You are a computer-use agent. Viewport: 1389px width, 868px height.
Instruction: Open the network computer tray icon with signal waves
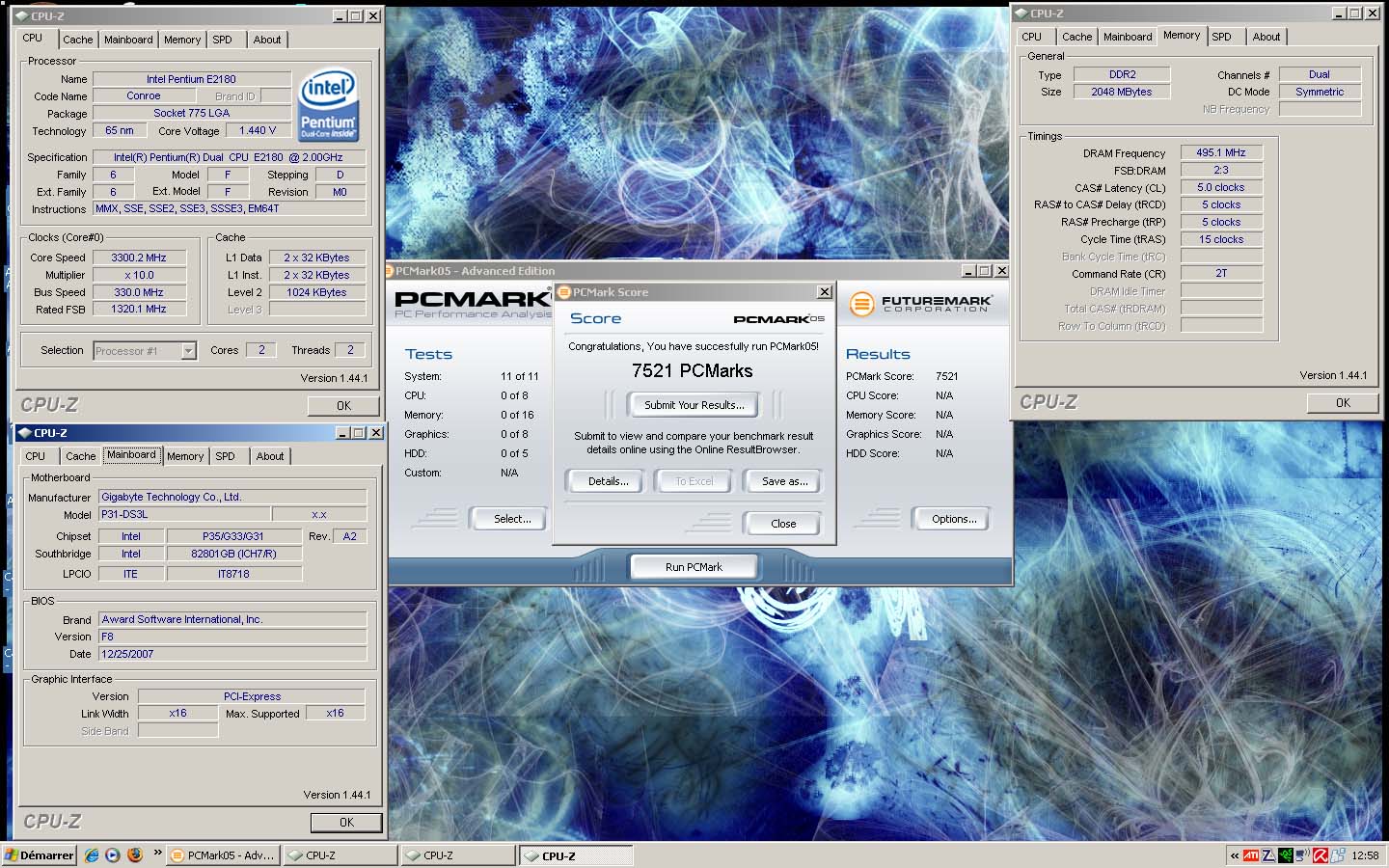coord(1302,855)
